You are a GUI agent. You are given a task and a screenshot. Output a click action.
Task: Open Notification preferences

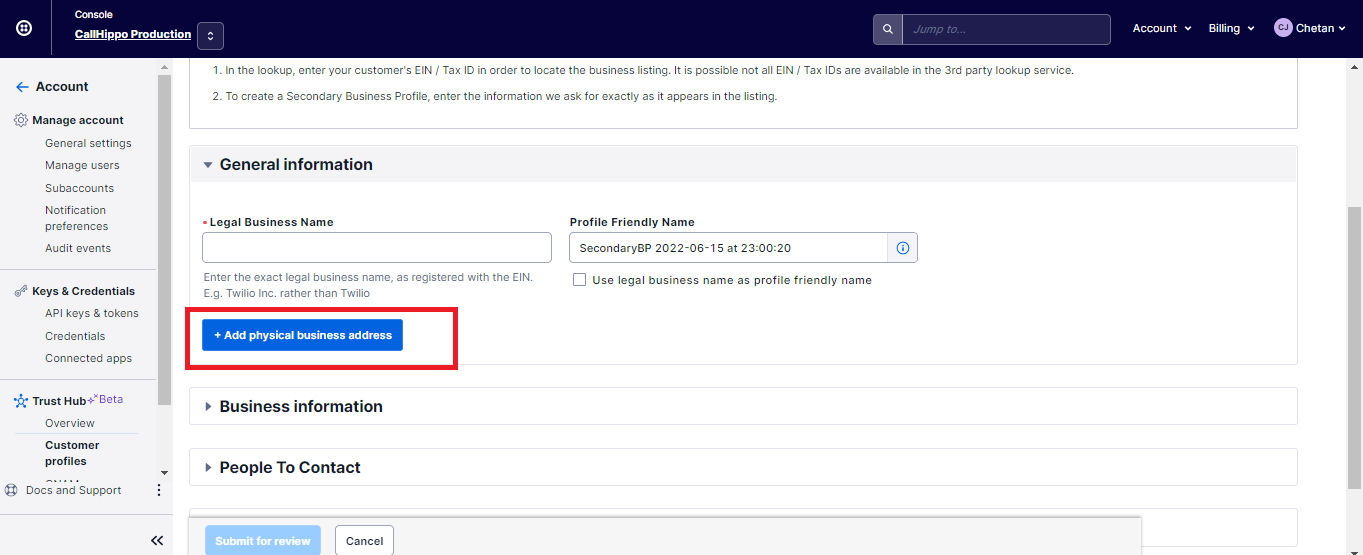point(76,218)
